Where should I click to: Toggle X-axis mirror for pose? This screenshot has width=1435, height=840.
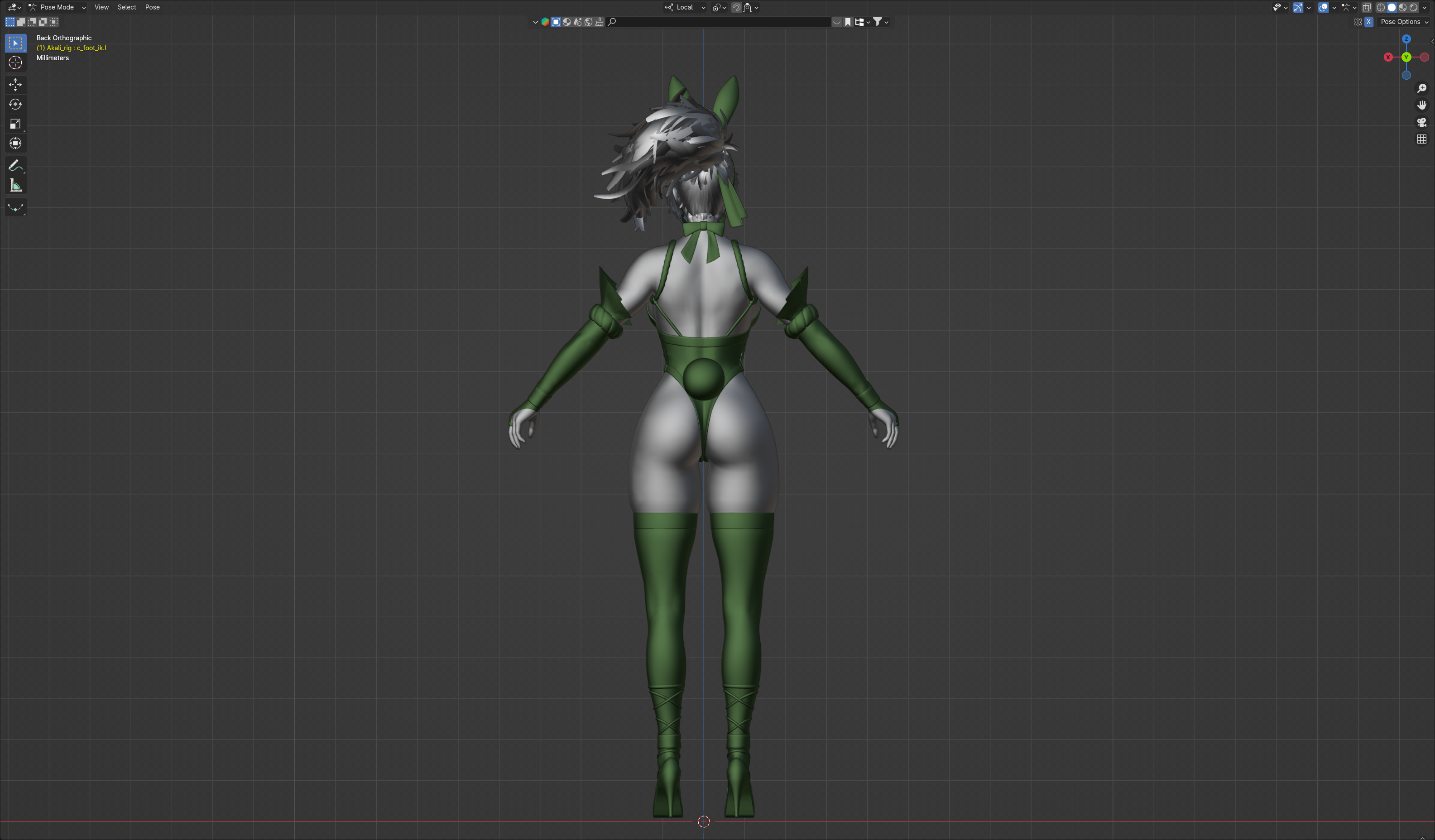tap(1368, 22)
